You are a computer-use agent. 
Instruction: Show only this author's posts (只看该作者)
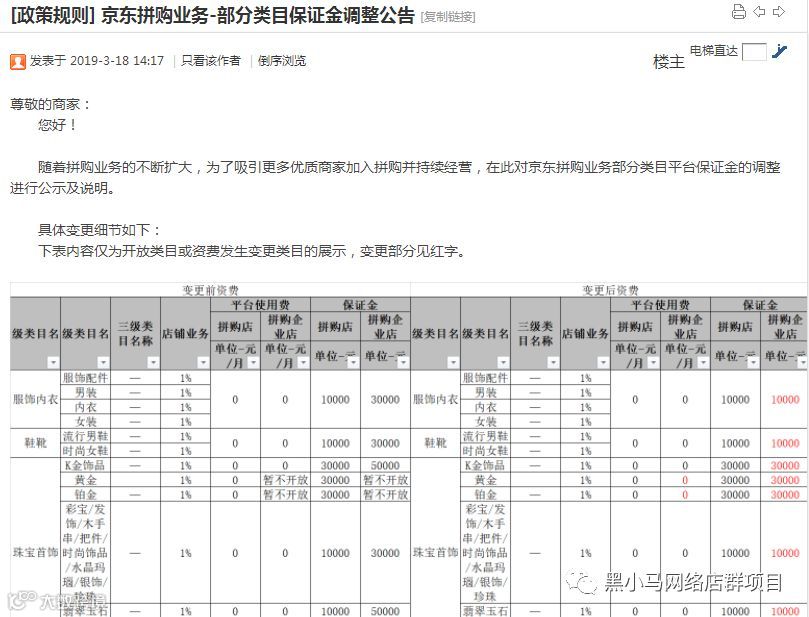pos(211,61)
